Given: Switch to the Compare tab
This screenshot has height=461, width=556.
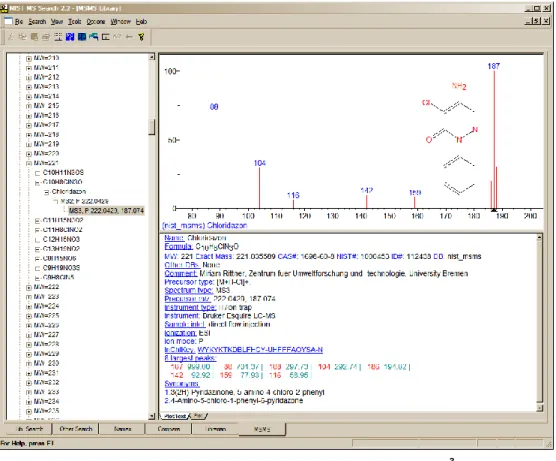Looking at the screenshot, I should [169, 429].
